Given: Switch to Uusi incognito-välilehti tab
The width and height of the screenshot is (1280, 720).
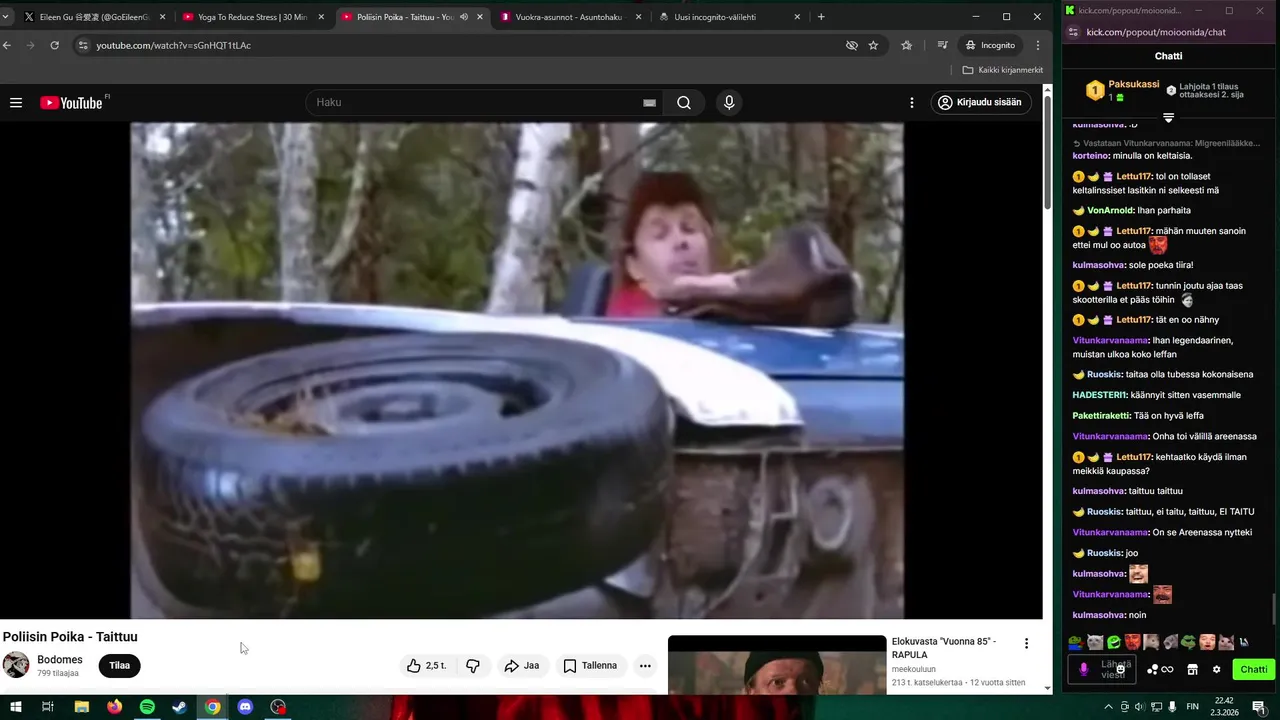Looking at the screenshot, I should pyautogui.click(x=730, y=17).
